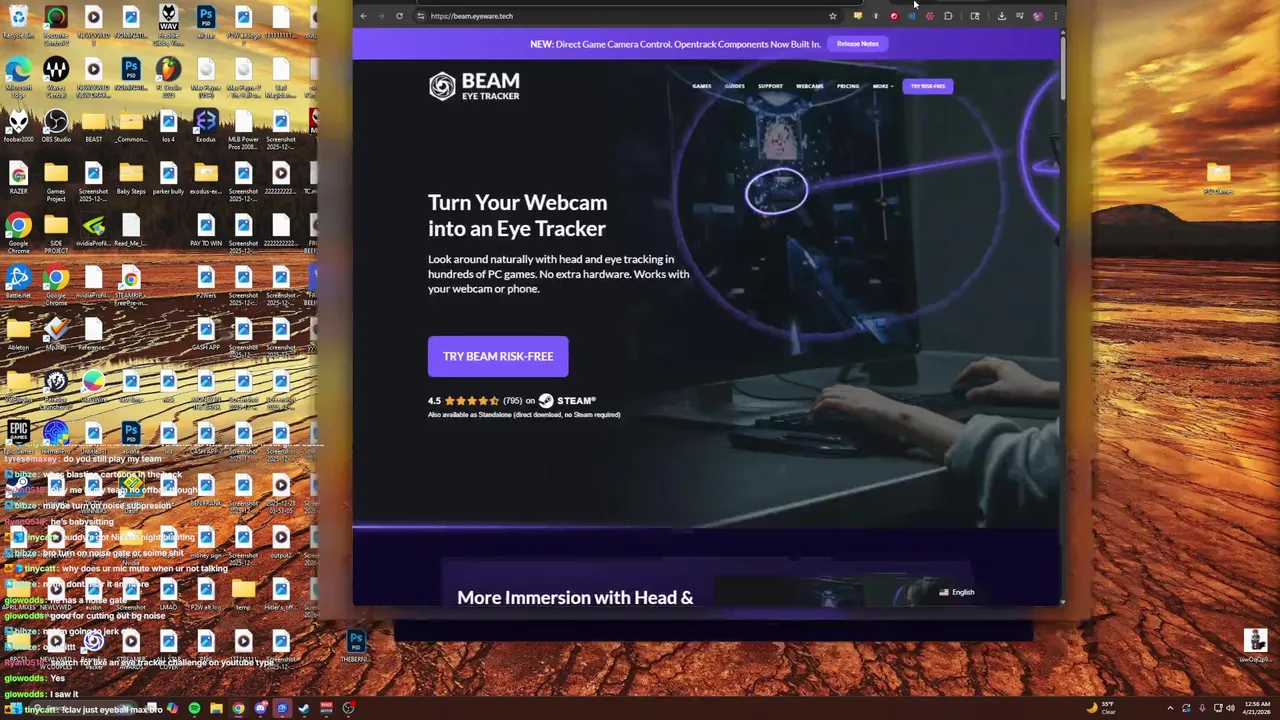Select the Exodus desktop shortcut
This screenshot has width=1280, height=720.
pyautogui.click(x=206, y=127)
